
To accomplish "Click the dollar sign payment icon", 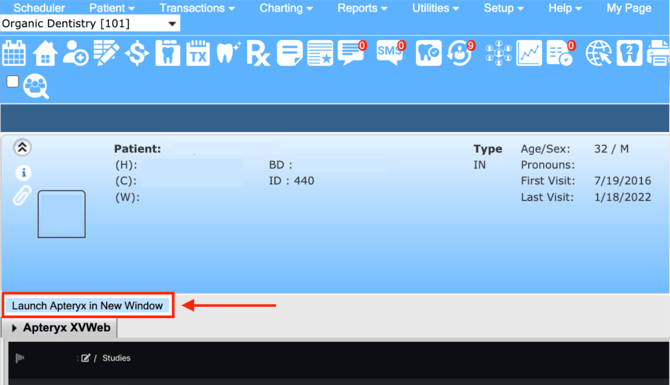I will click(x=137, y=53).
